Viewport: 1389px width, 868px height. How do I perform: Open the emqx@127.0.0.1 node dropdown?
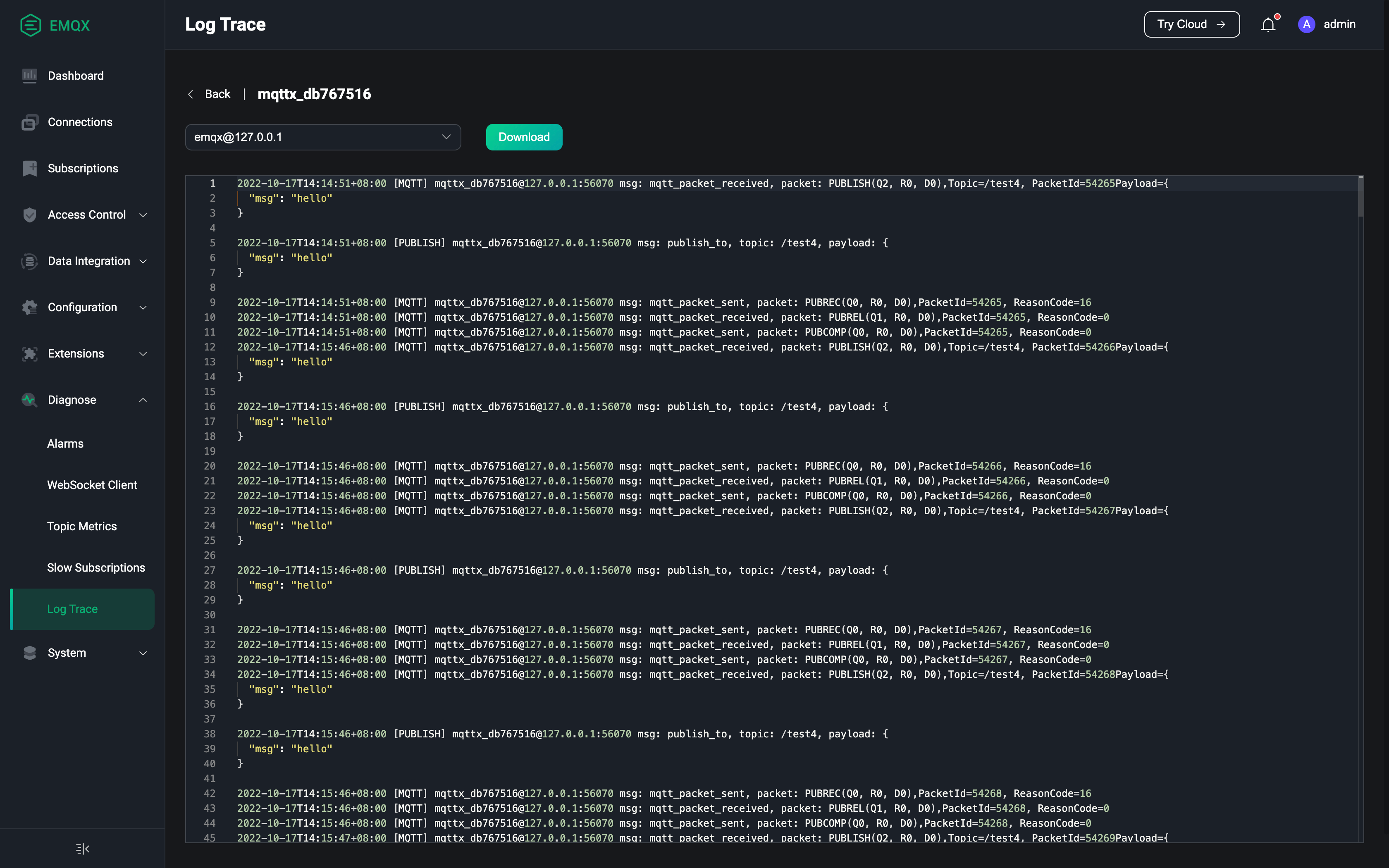322,137
